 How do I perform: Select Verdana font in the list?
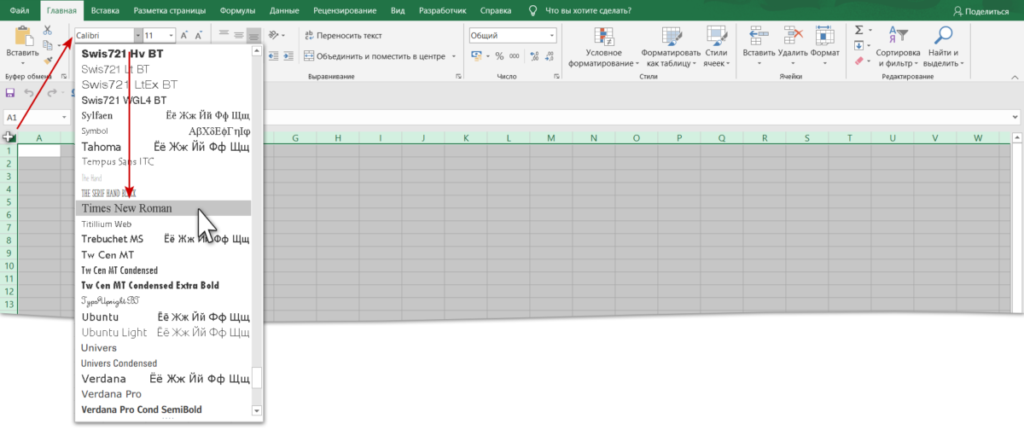[x=163, y=378]
